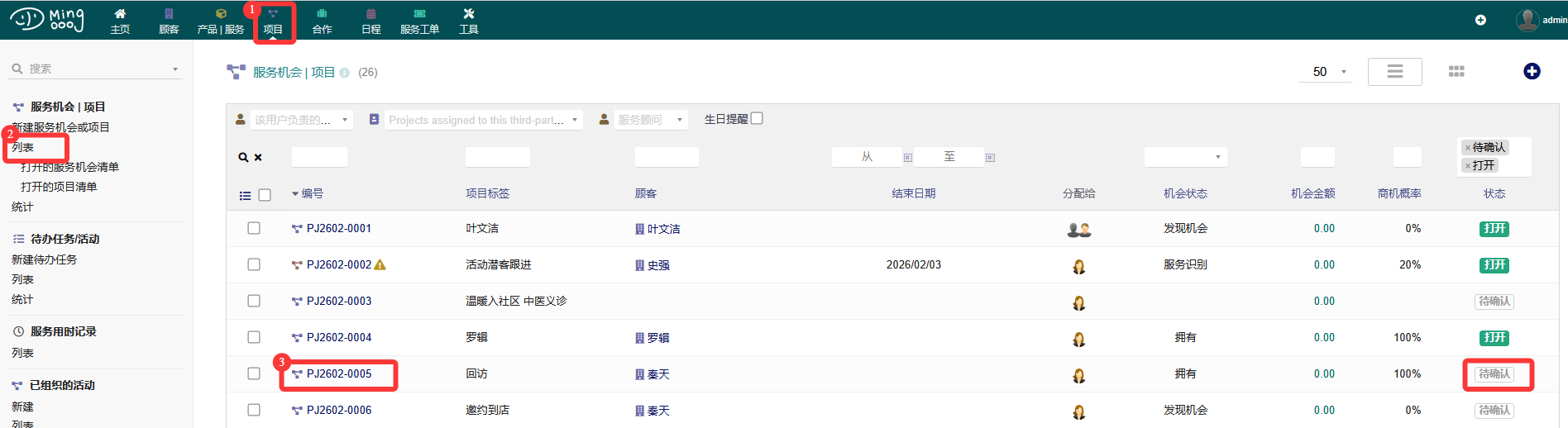Open the end date 'from' calendar icon
The image size is (1568, 428).
point(907,157)
